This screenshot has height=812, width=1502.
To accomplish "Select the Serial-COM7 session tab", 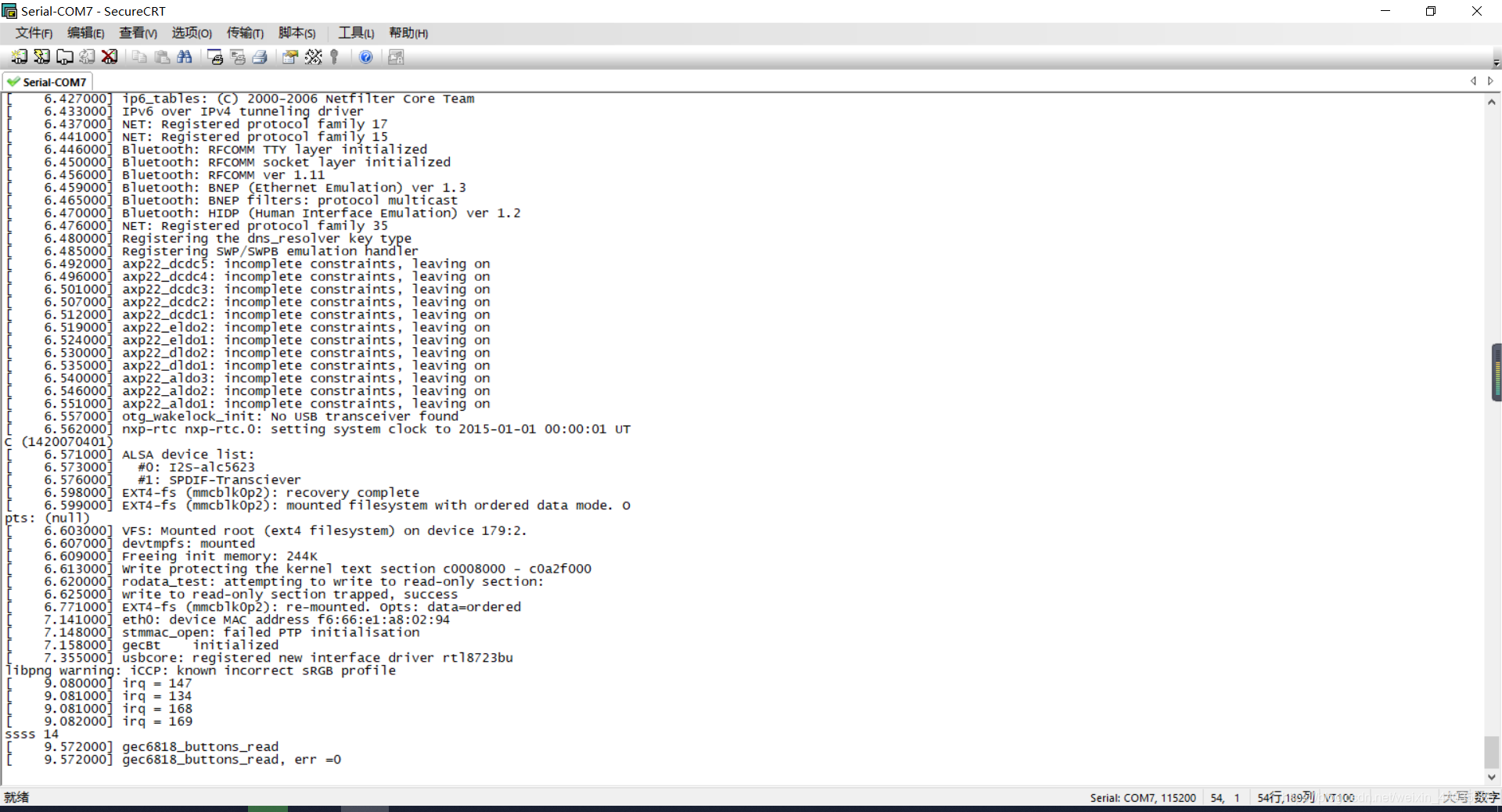I will pyautogui.click(x=47, y=81).
